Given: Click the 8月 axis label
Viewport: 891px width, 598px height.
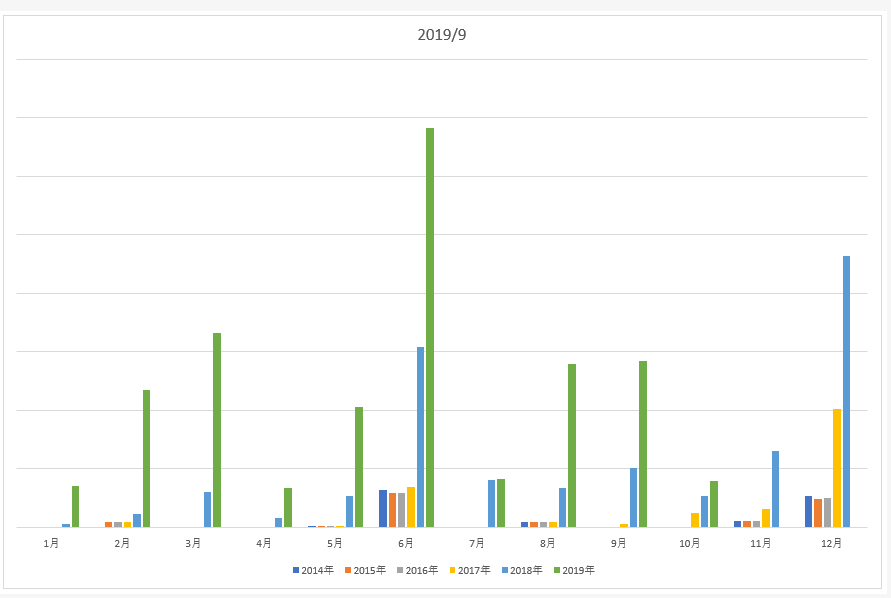Looking at the screenshot, I should [548, 543].
